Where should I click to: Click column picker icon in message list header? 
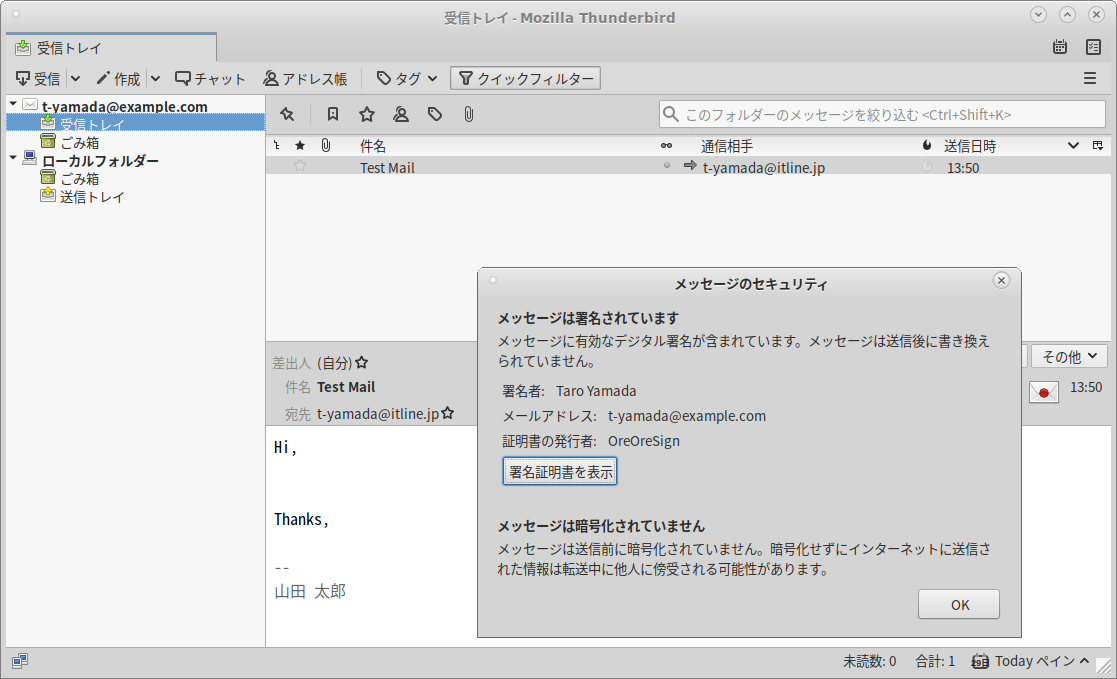pyautogui.click(x=1098, y=146)
